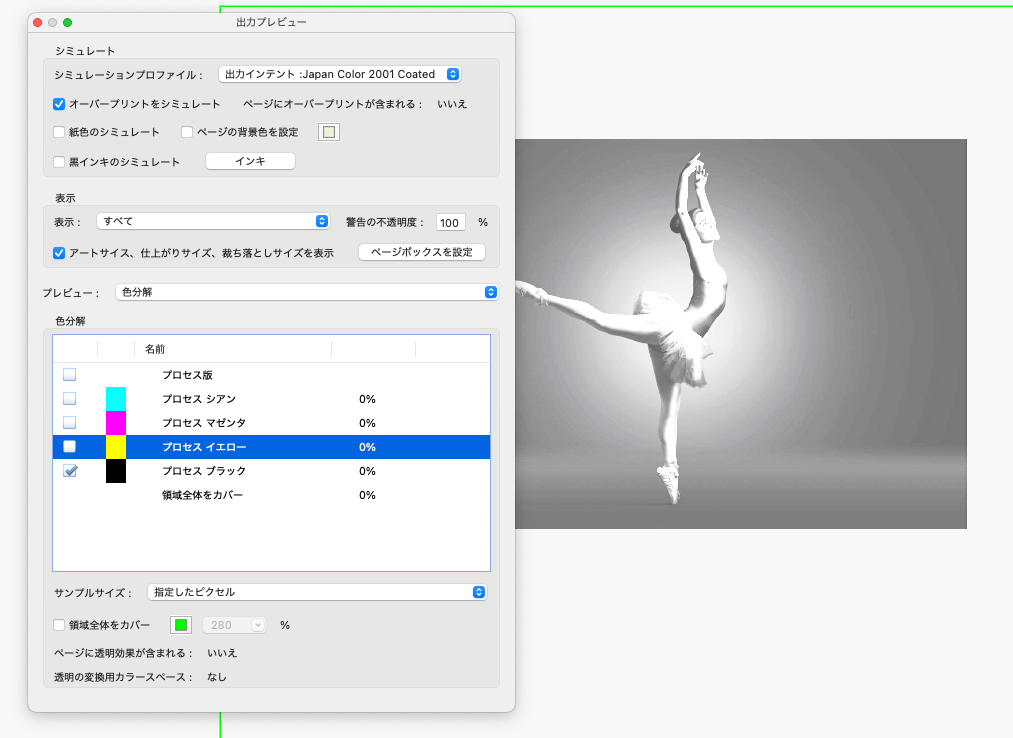Disable オーバープリントをシミュレート

click(58, 104)
